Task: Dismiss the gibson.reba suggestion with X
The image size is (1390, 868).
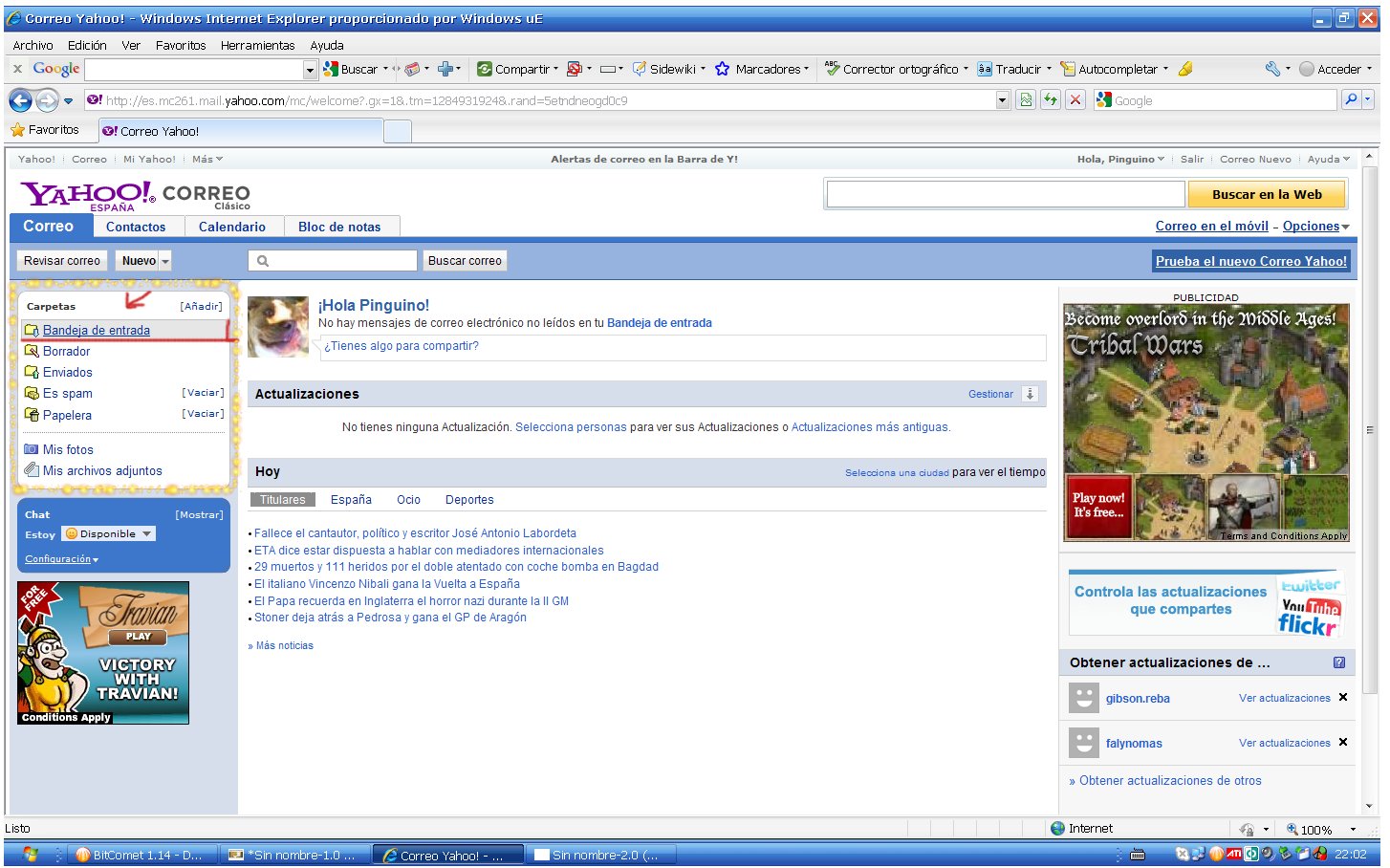Action: point(1343,698)
